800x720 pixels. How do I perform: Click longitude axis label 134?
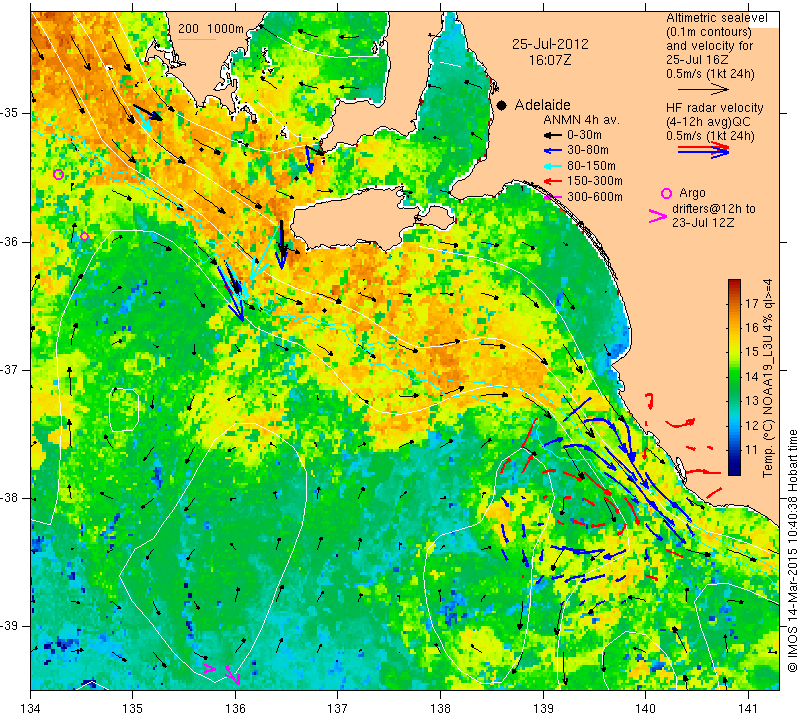[31, 709]
